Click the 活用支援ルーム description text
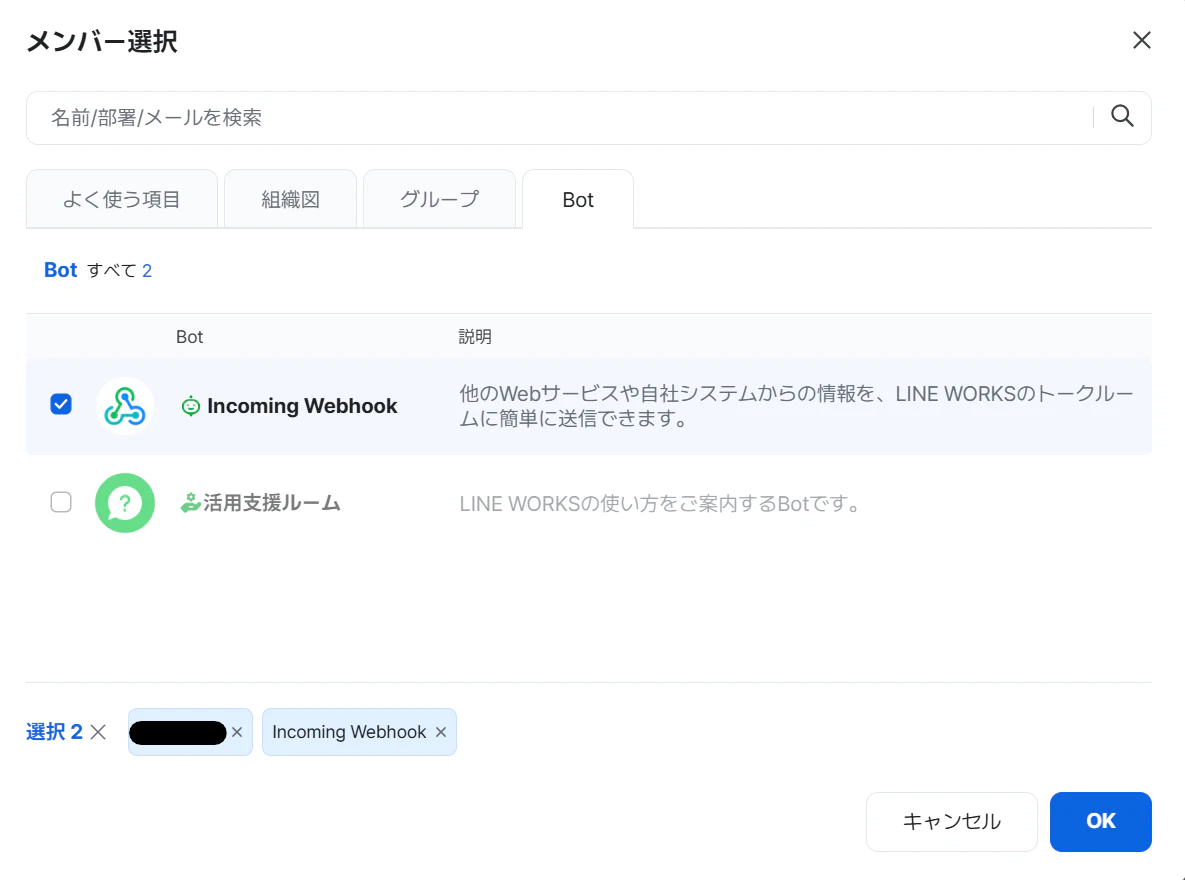 [662, 504]
